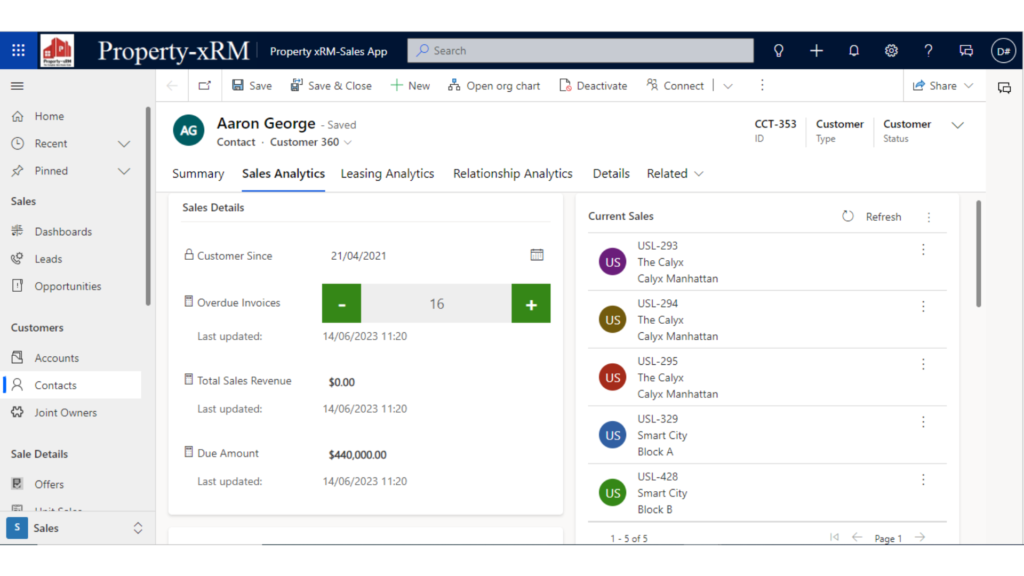Go back with the back arrow
This screenshot has height=576, width=1024.
[x=172, y=86]
